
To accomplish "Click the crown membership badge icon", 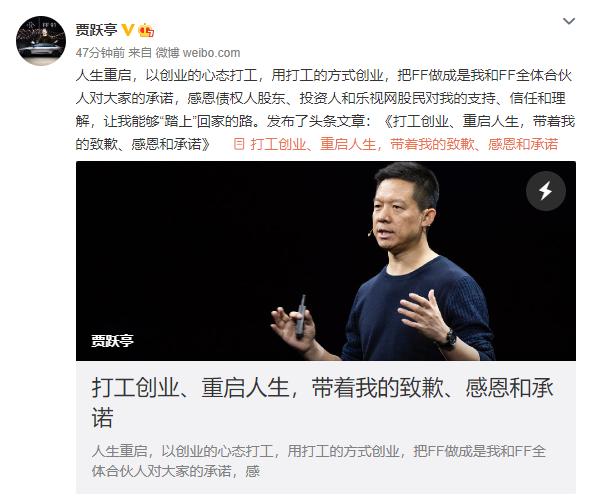I will pyautogui.click(x=146, y=30).
